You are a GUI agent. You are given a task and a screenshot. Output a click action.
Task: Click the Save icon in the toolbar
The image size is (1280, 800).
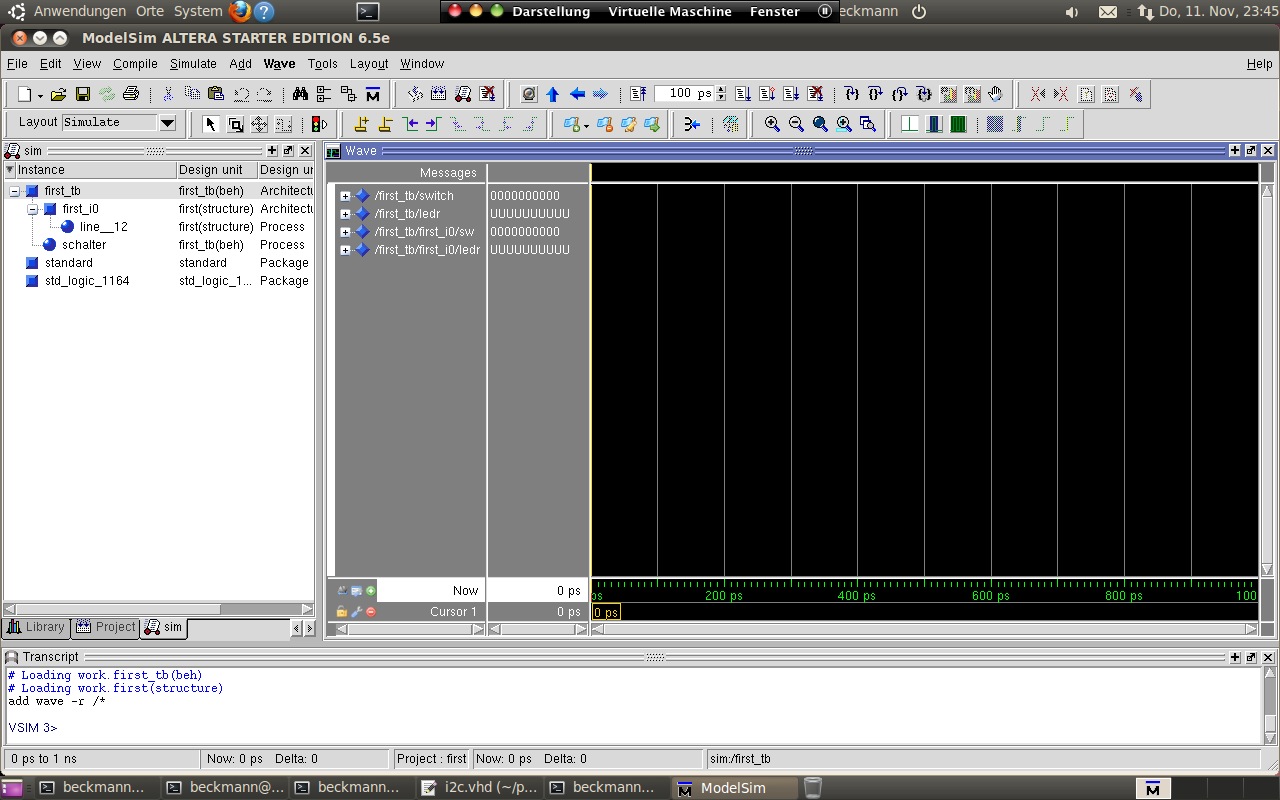83,94
